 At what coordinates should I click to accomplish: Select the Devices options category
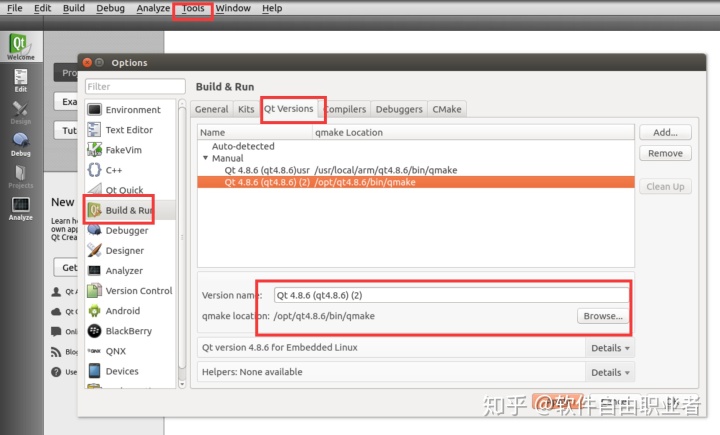tap(130, 371)
